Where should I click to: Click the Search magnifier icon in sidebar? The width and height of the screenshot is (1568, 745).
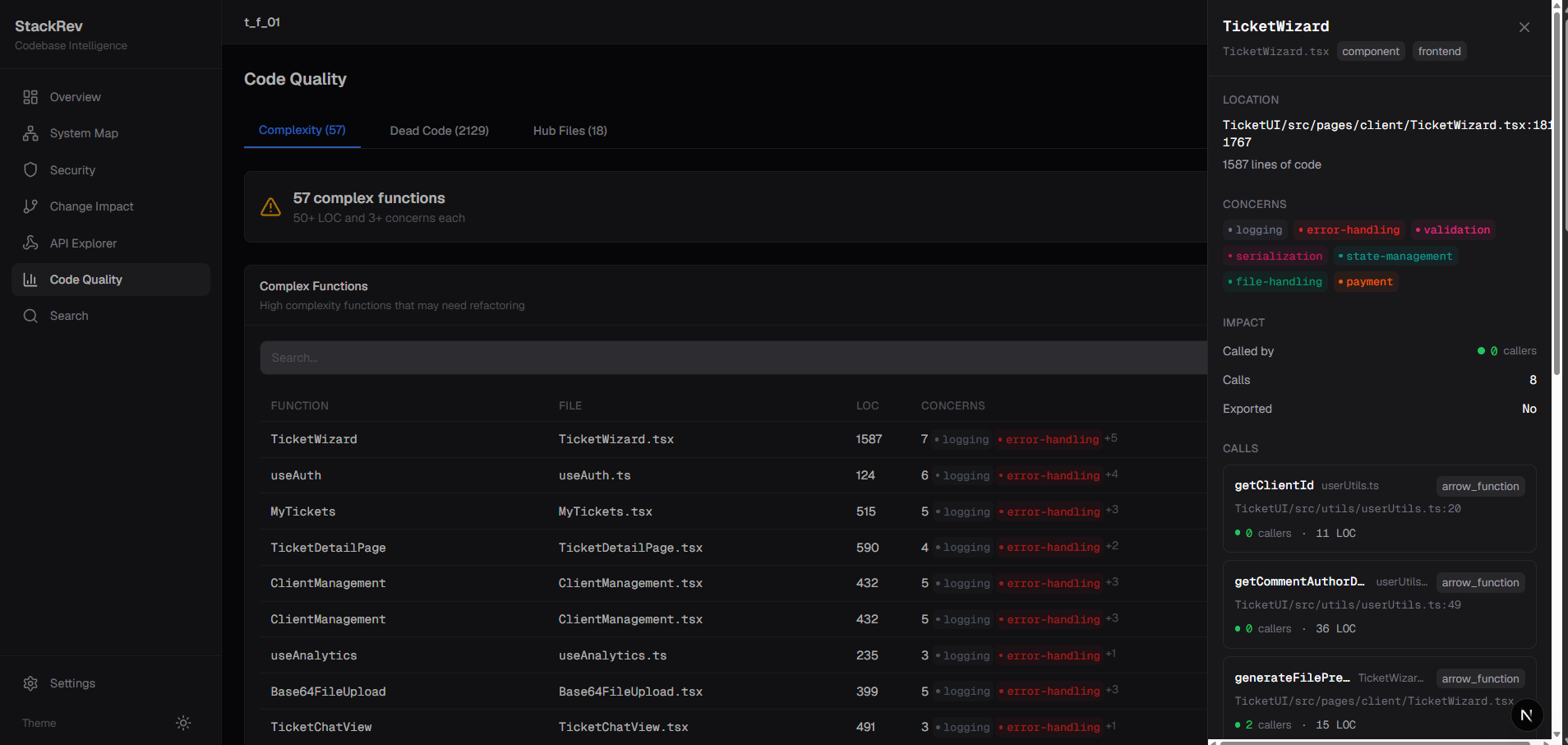(30, 316)
